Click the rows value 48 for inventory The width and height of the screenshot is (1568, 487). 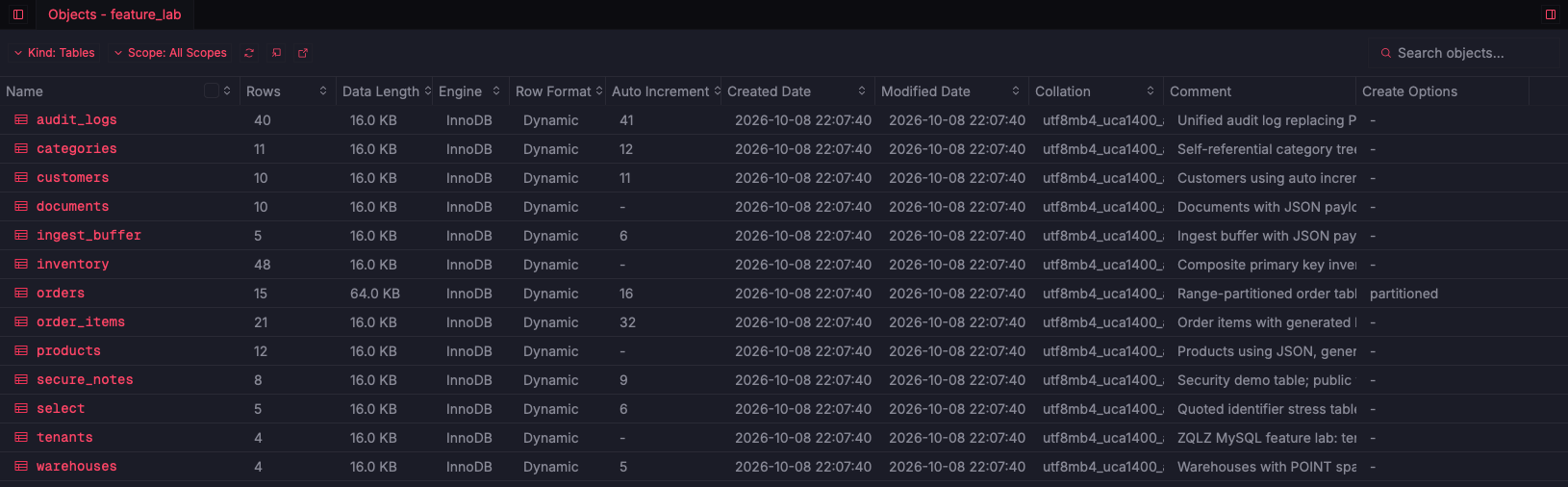263,265
